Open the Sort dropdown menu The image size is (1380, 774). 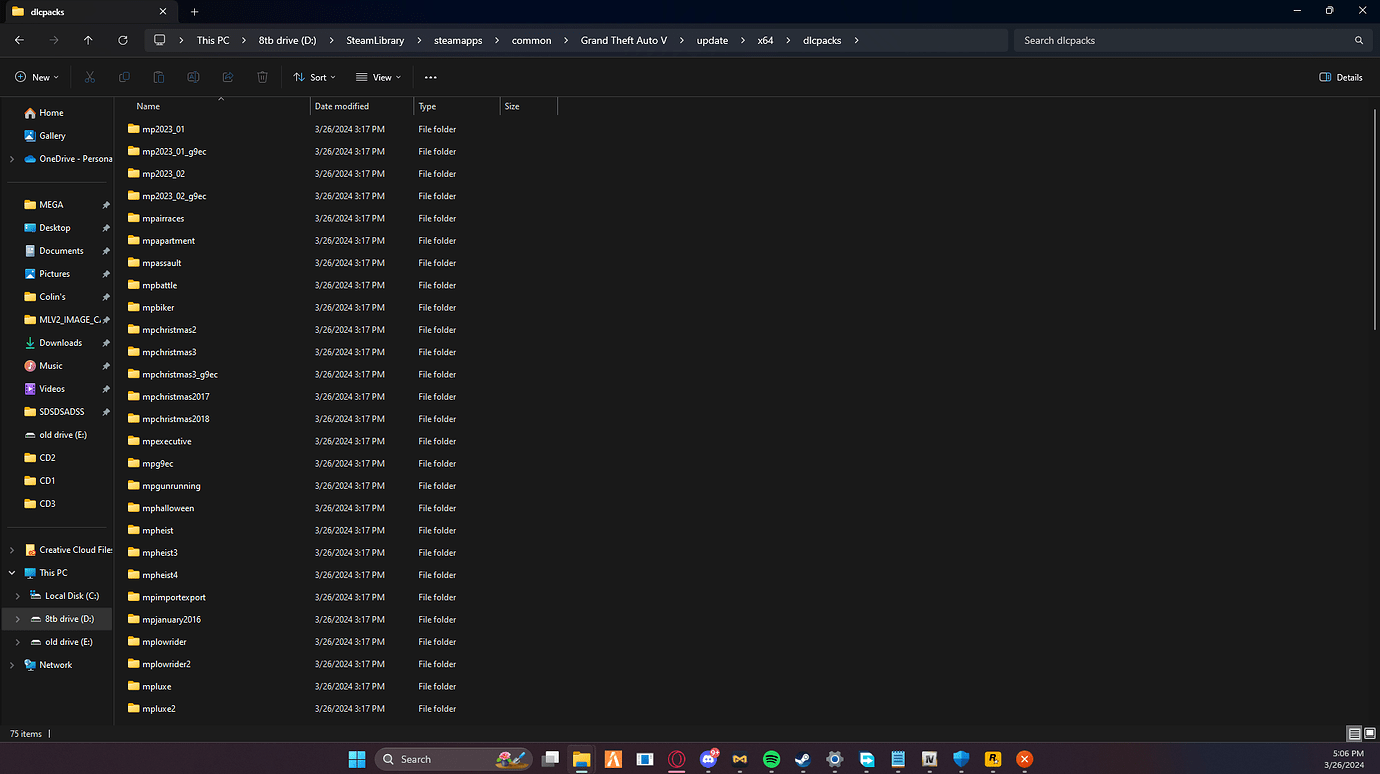pyautogui.click(x=314, y=77)
